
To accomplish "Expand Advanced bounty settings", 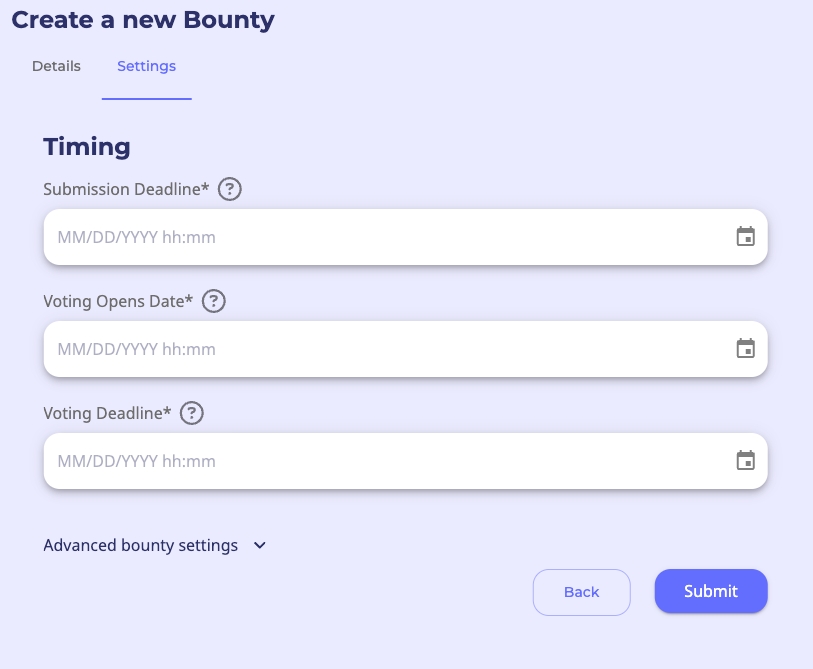I will pos(141,545).
